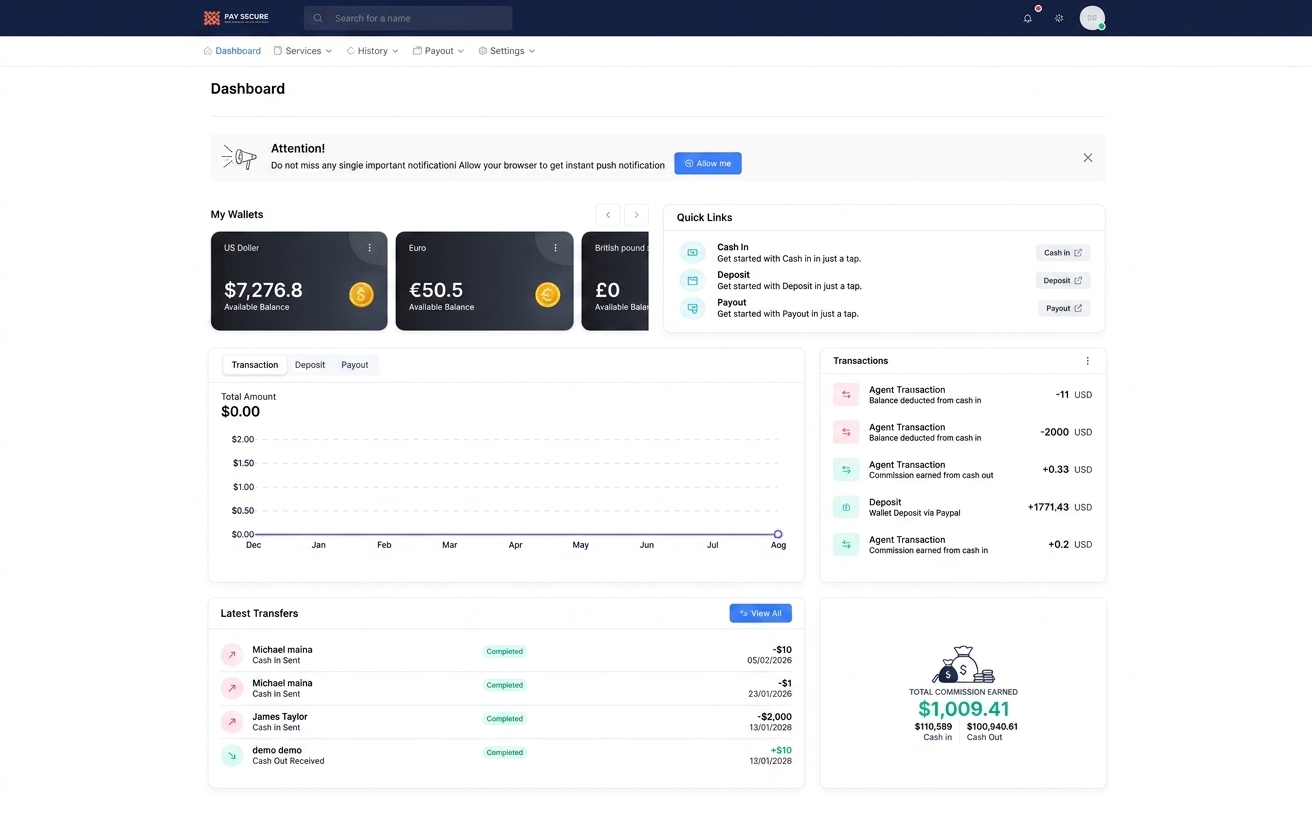Expand the Settings menu

(x=507, y=51)
